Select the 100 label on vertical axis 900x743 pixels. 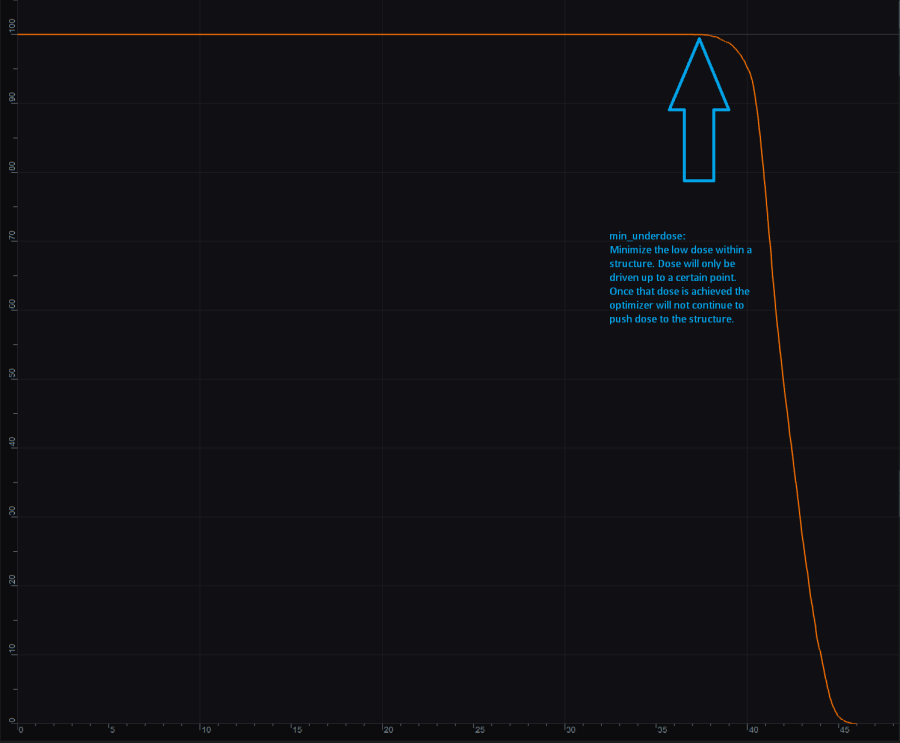(x=13, y=33)
